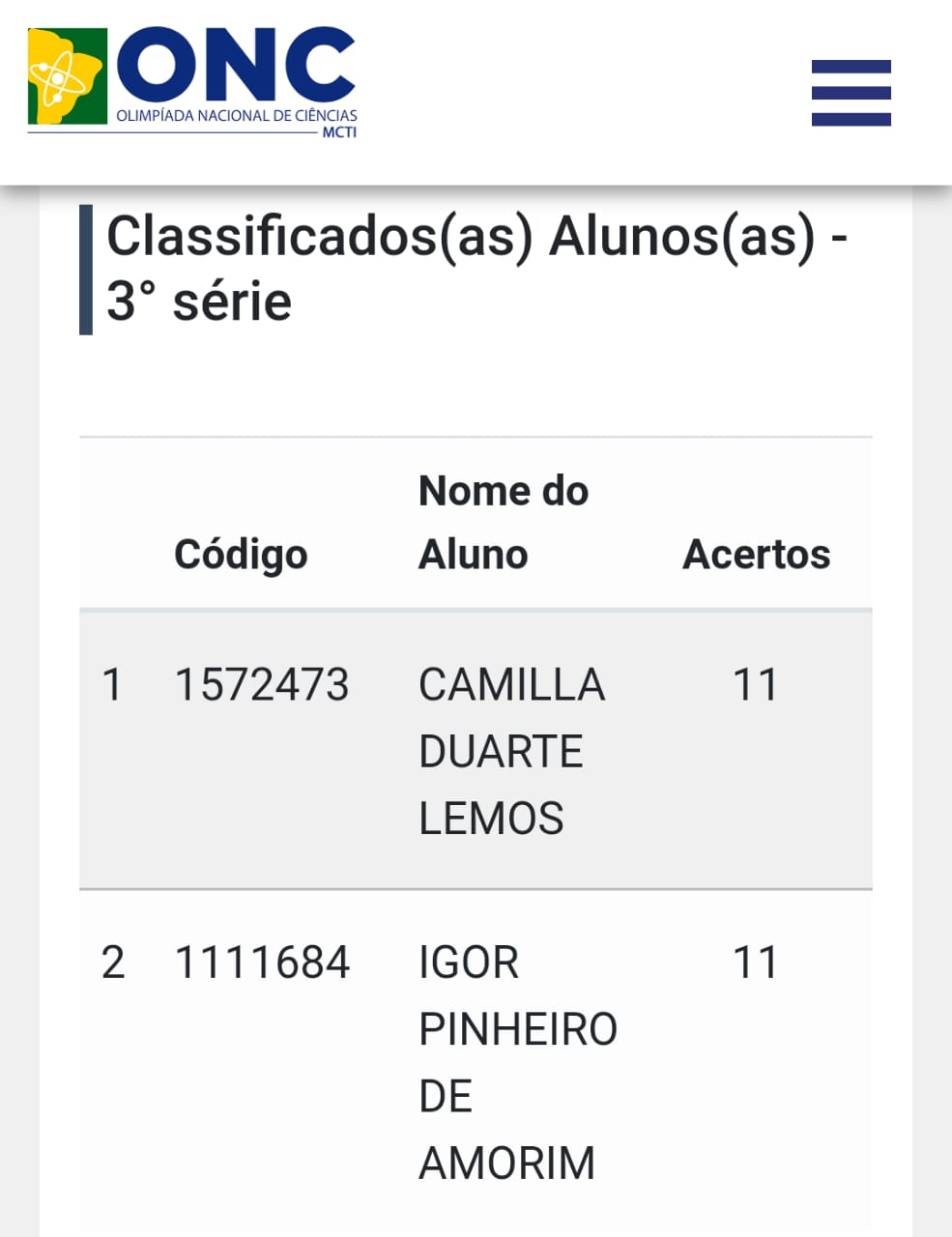Select the name Camilla Duarte Lemos

511,751
